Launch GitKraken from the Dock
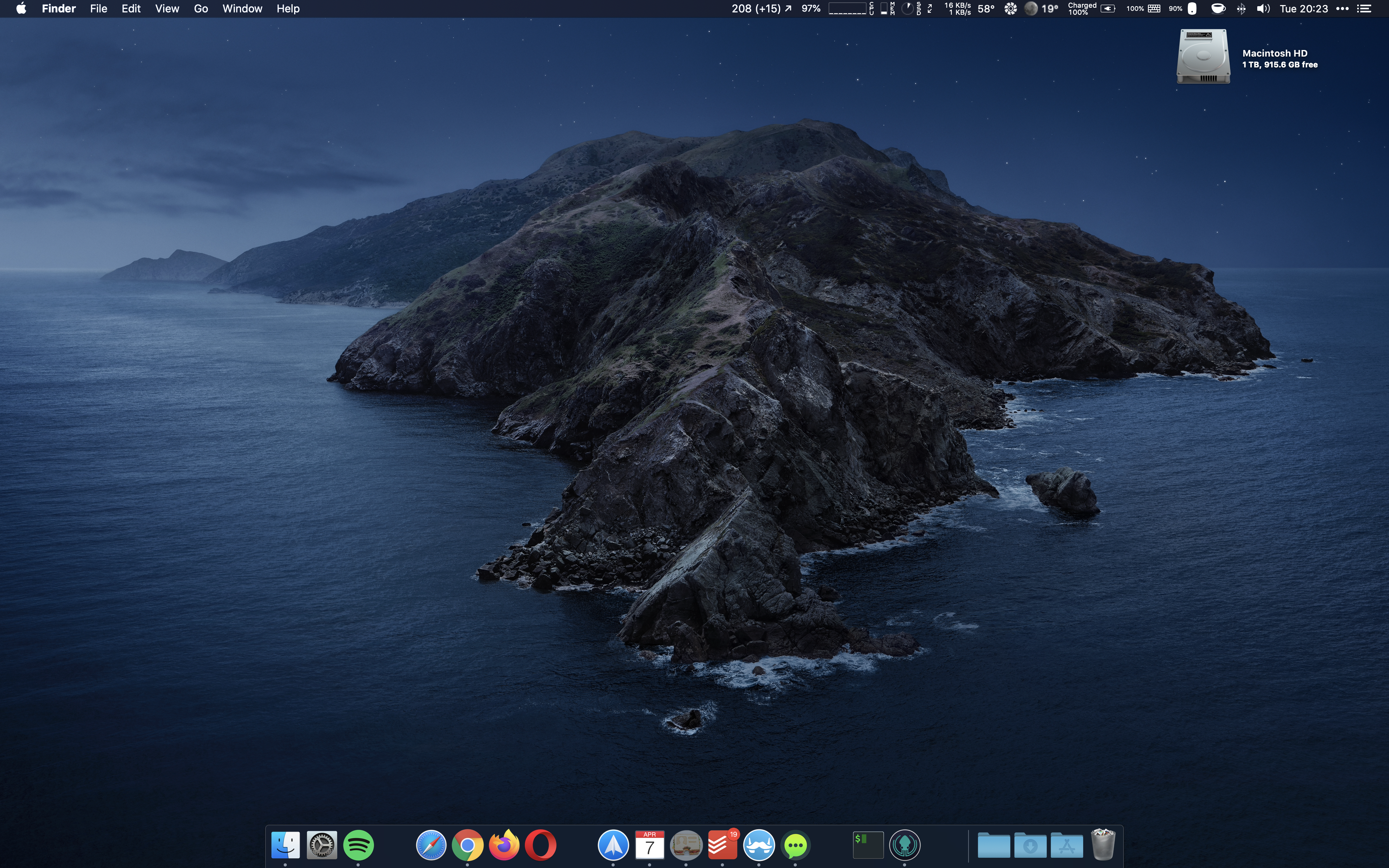The height and width of the screenshot is (868, 1389). pyautogui.click(x=905, y=845)
